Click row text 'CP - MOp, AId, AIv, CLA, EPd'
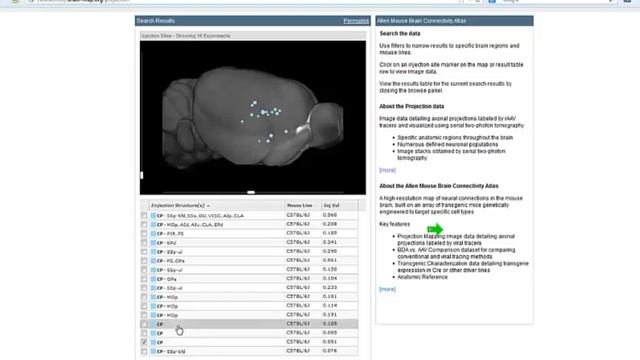 190,225
